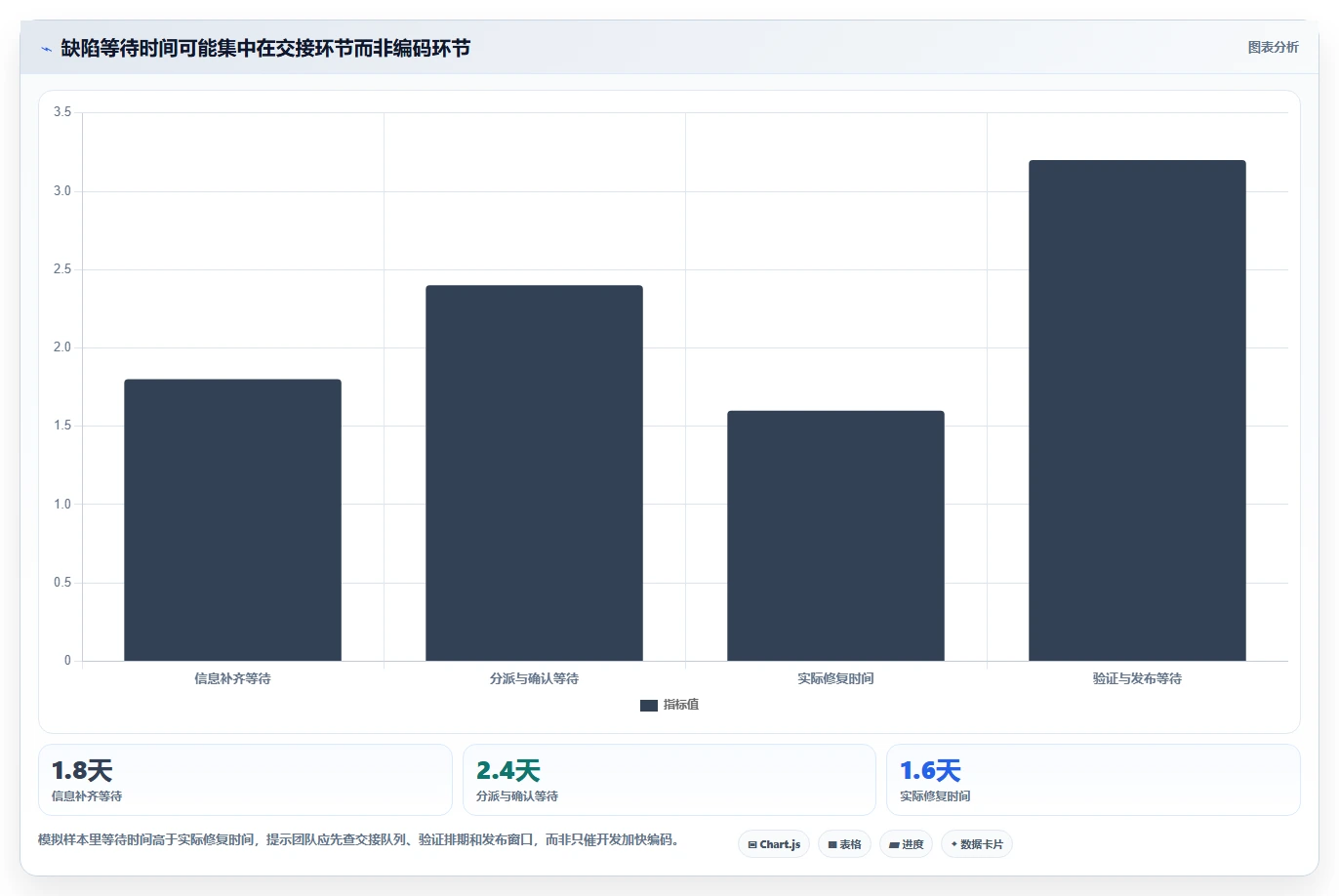The height and width of the screenshot is (896, 1339).
Task: Click the chart title heading text
Action: (x=265, y=48)
